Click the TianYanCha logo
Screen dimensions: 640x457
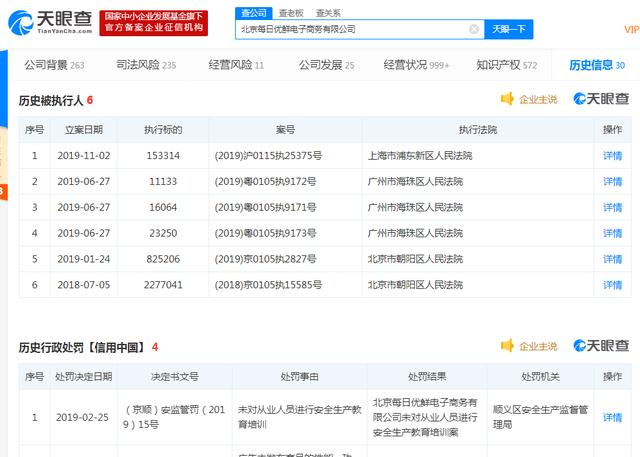point(50,22)
